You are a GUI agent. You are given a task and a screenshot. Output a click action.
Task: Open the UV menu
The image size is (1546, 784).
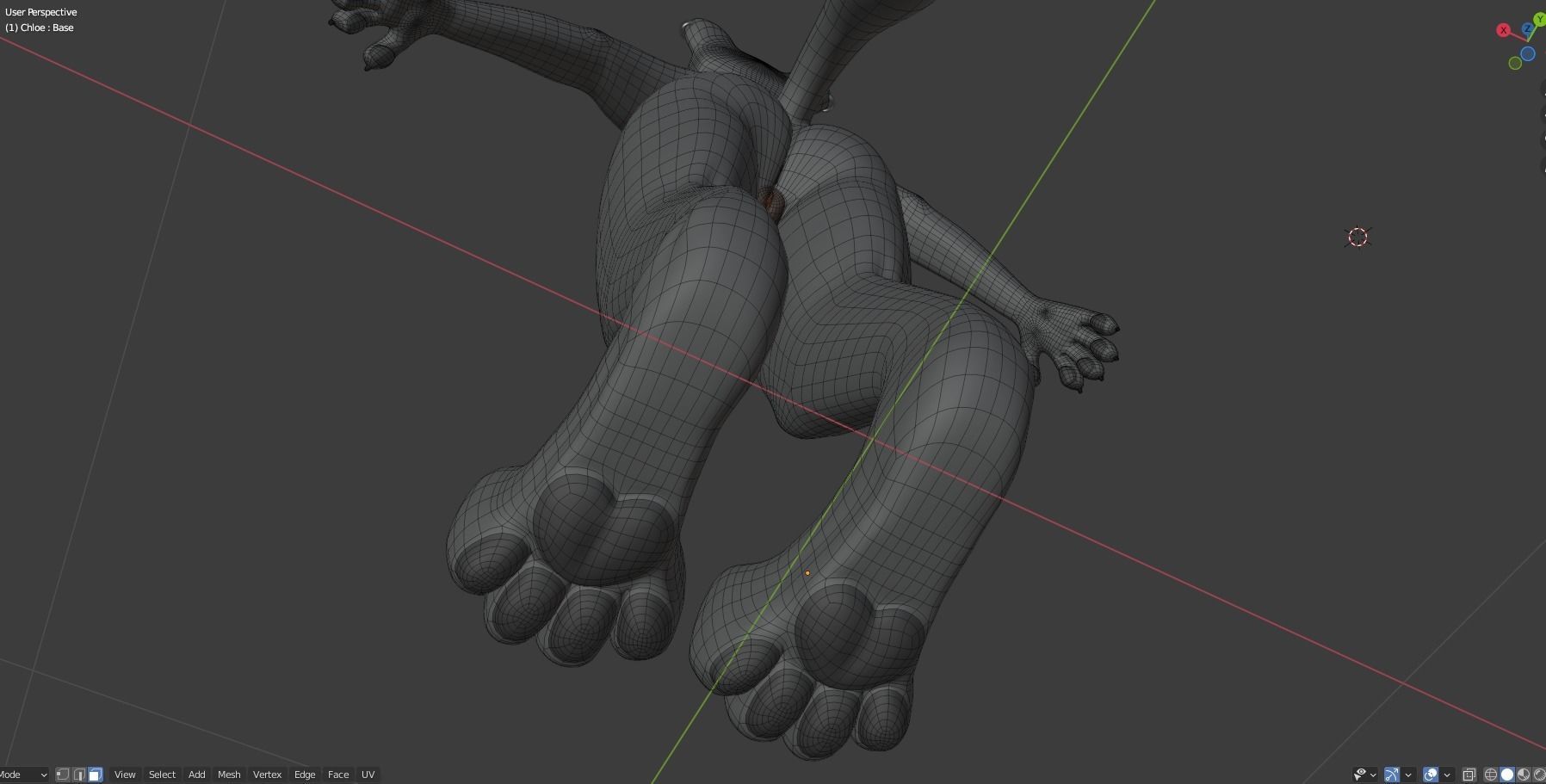click(x=368, y=775)
